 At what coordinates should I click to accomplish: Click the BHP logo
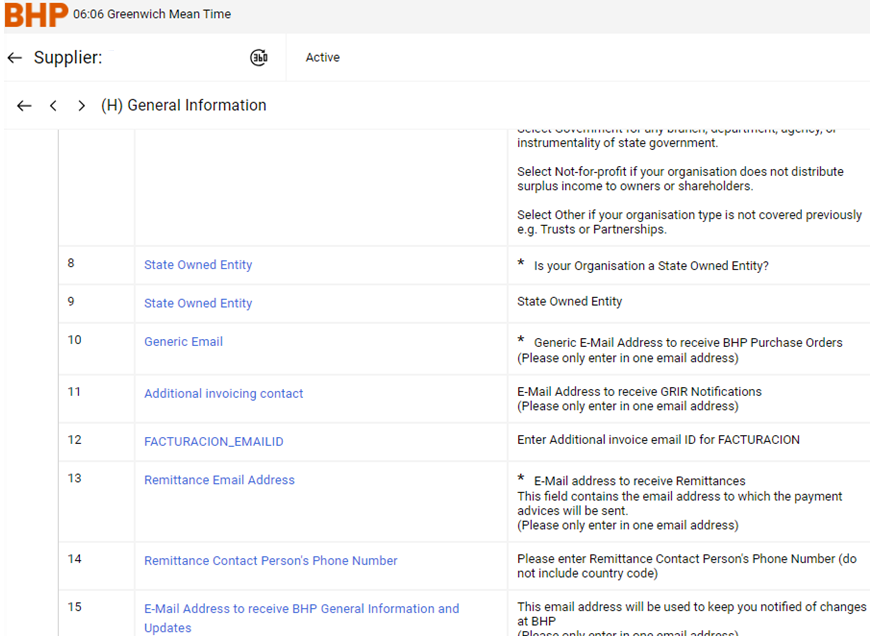coord(36,15)
